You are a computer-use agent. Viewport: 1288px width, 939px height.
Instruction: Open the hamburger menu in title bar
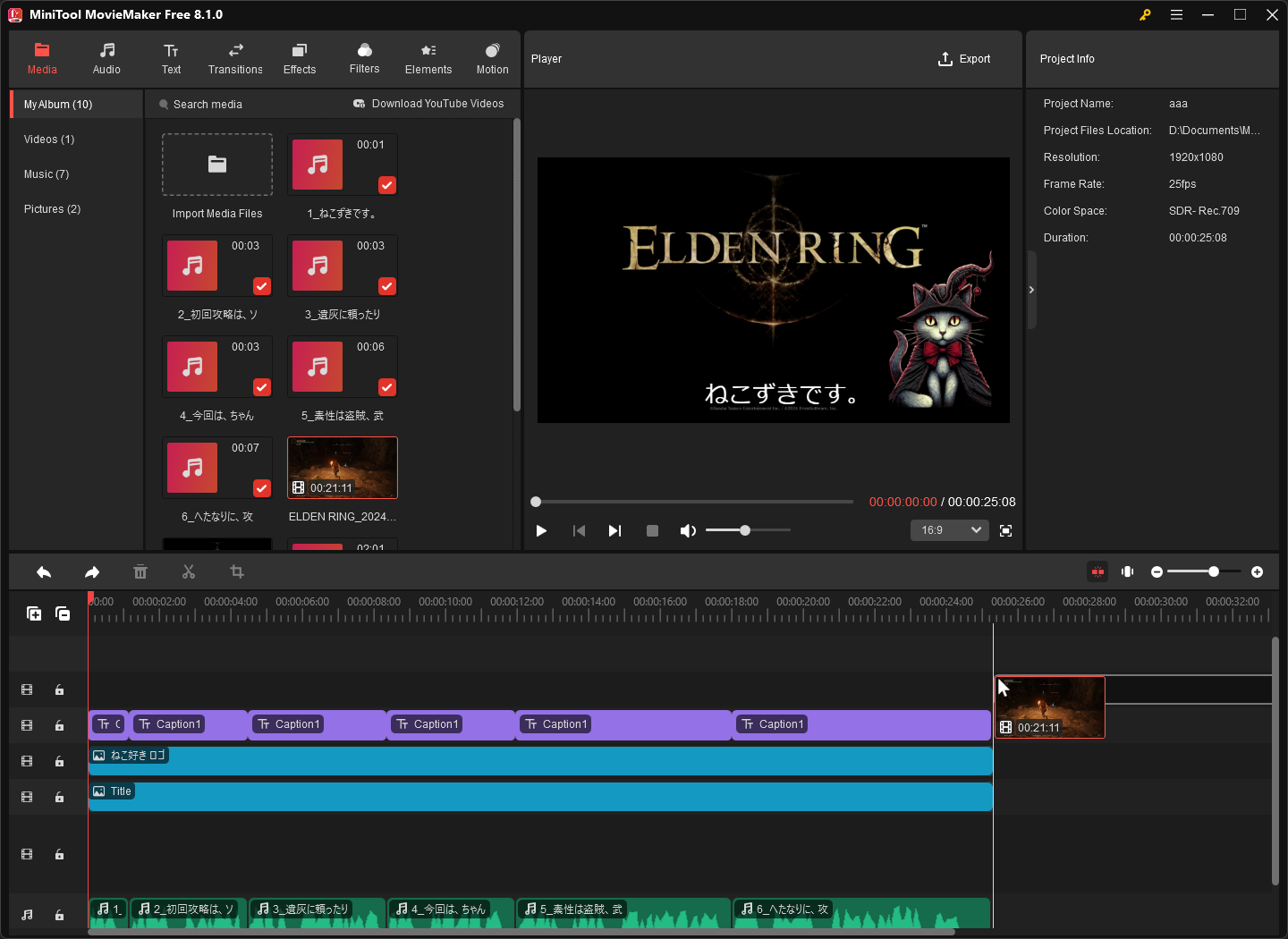pos(1176,14)
